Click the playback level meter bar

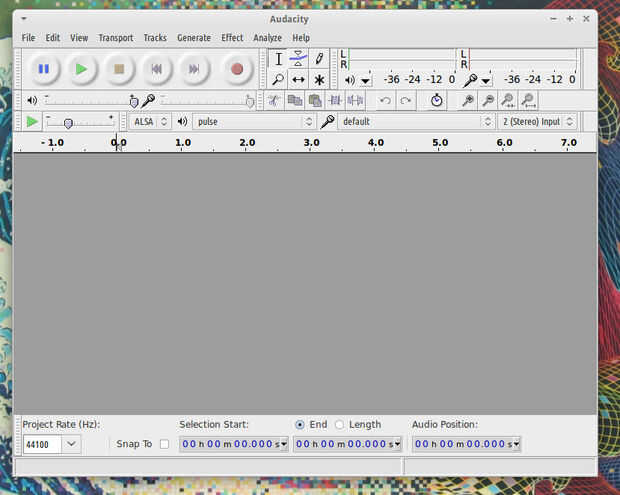(401, 59)
